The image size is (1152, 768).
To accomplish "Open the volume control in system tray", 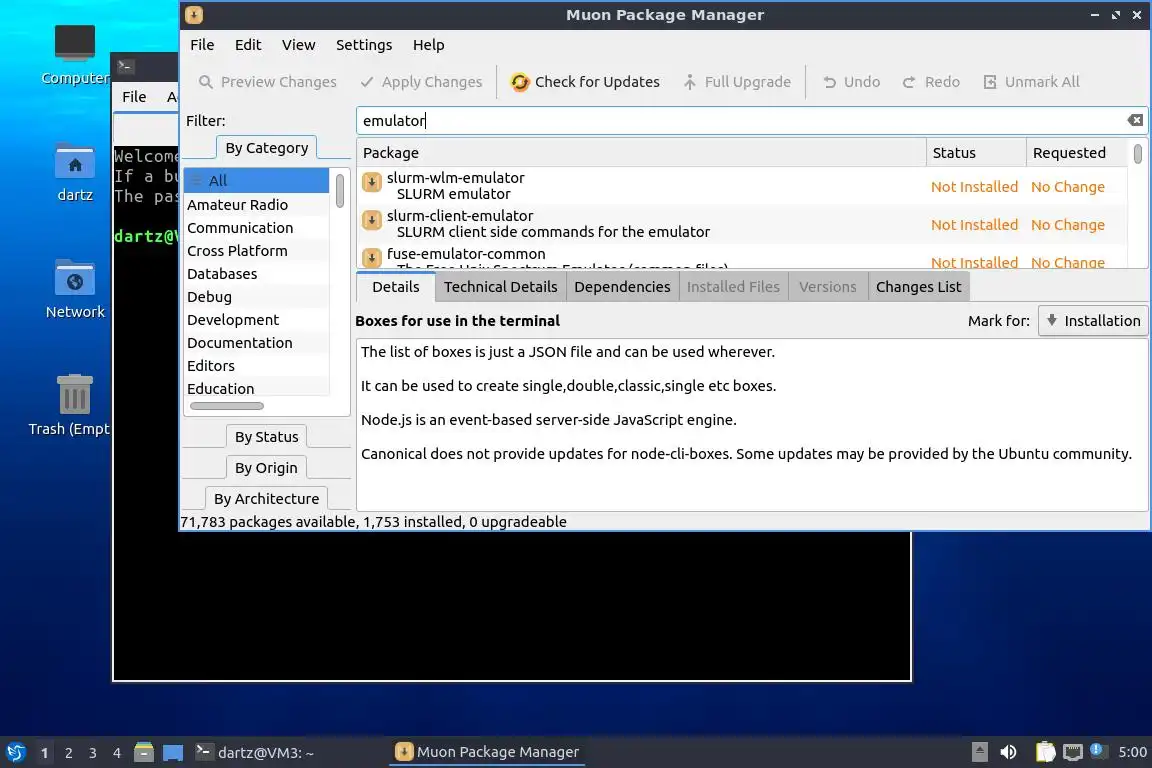I will [x=1008, y=752].
